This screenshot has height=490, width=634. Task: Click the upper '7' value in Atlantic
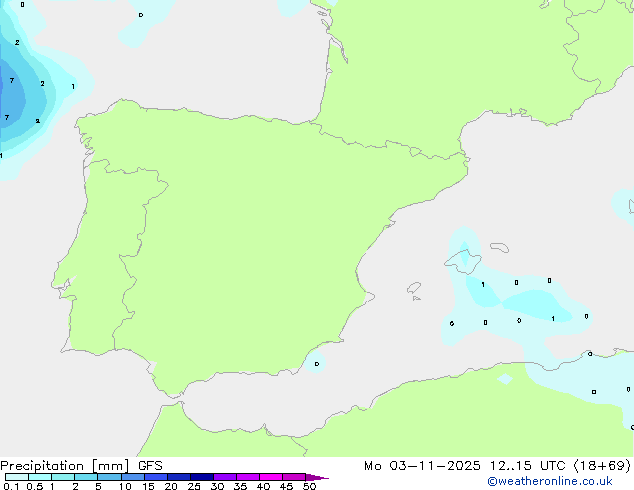(x=12, y=80)
